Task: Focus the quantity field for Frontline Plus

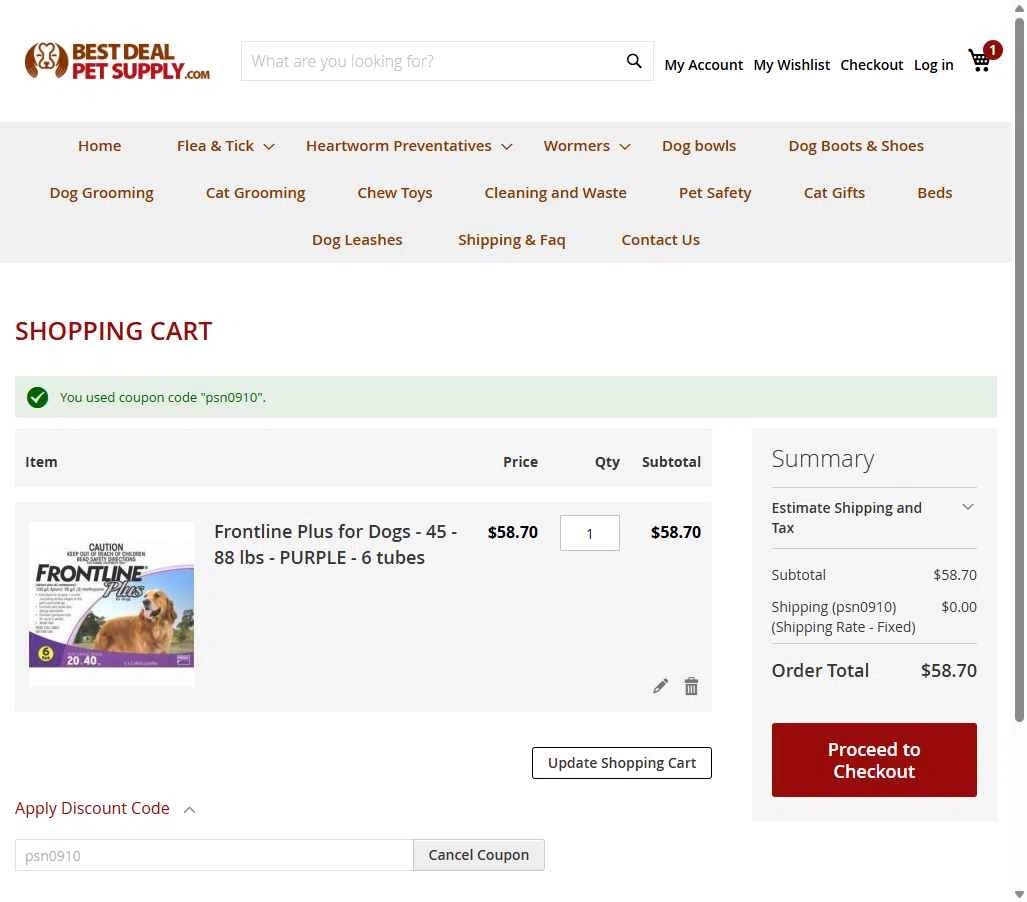Action: tap(589, 533)
